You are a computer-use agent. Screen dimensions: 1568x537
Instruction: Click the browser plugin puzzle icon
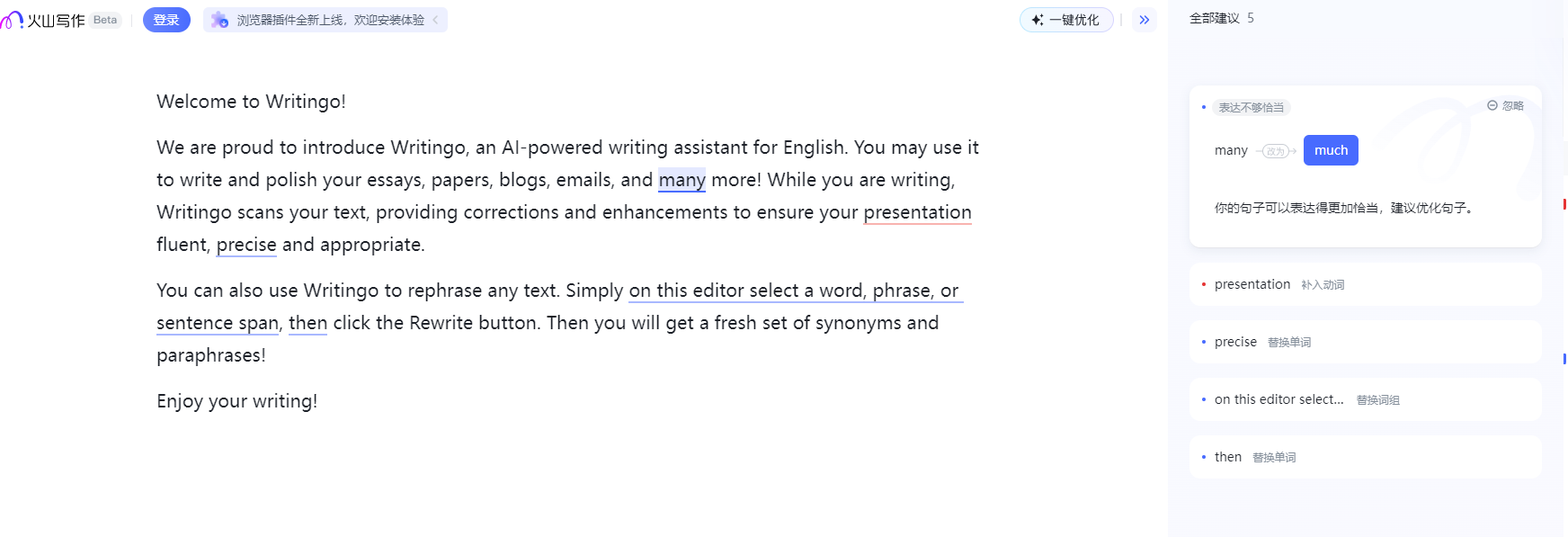click(219, 20)
